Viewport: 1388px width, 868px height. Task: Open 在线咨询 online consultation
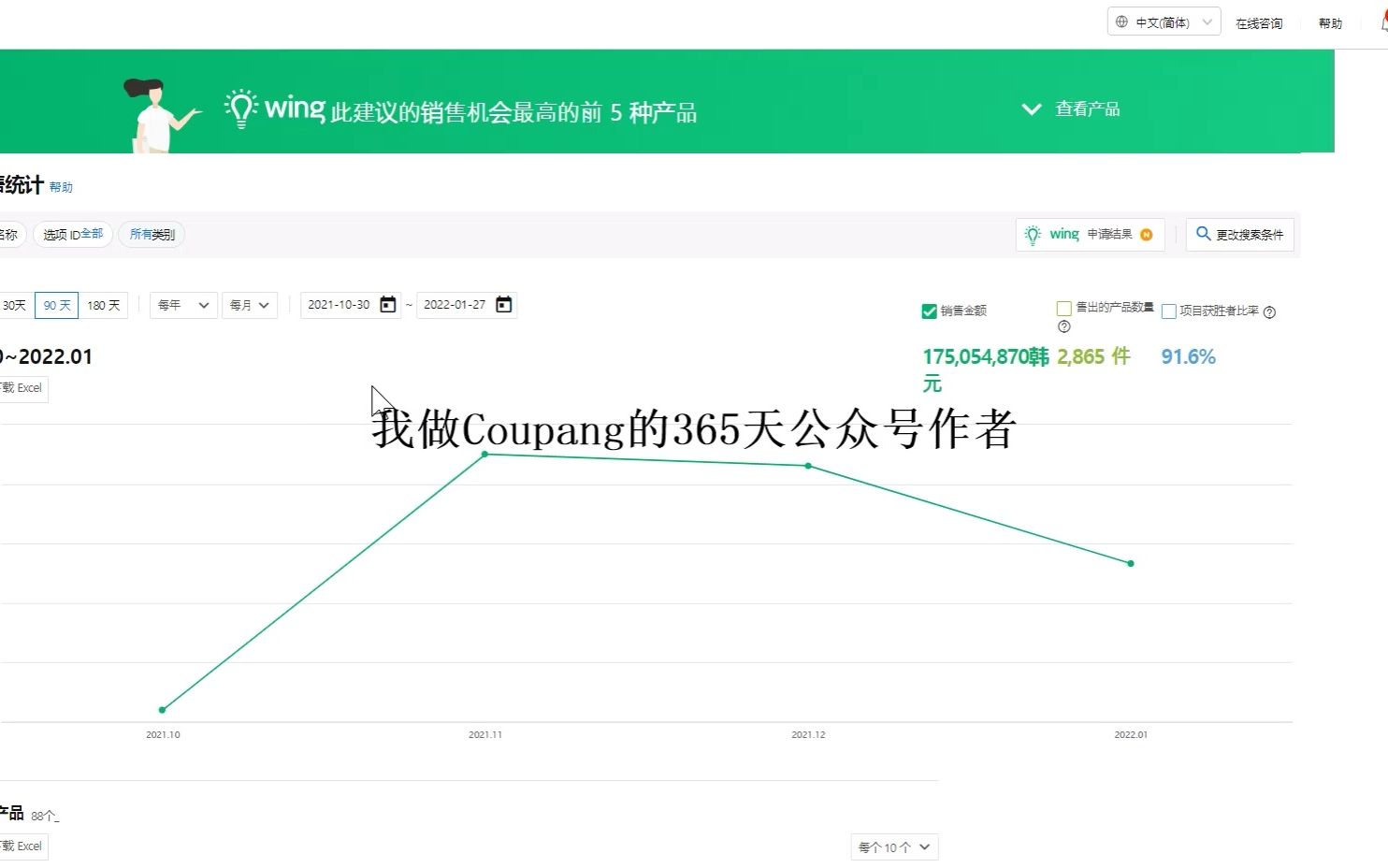click(1259, 23)
